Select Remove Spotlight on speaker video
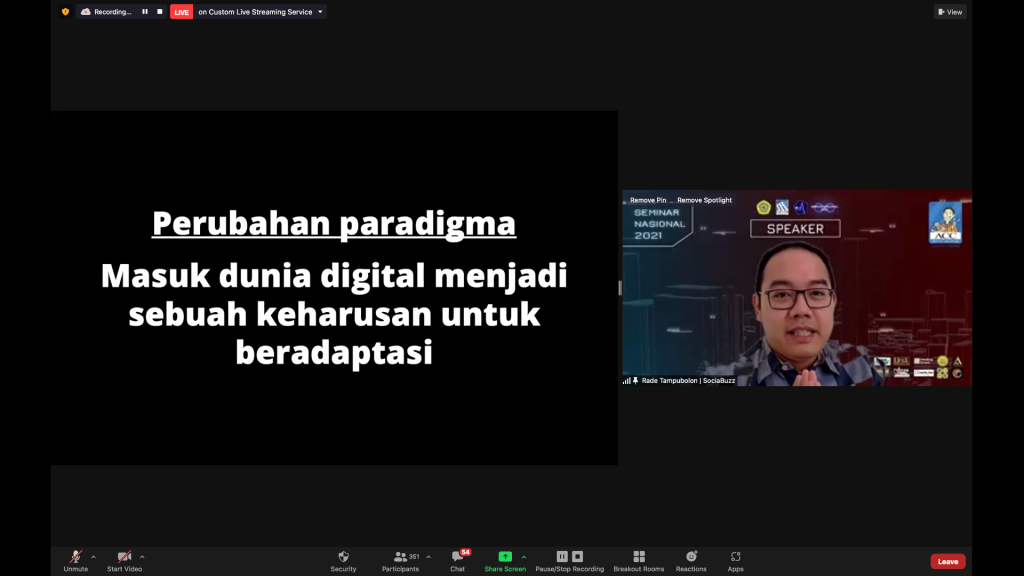 (704, 200)
